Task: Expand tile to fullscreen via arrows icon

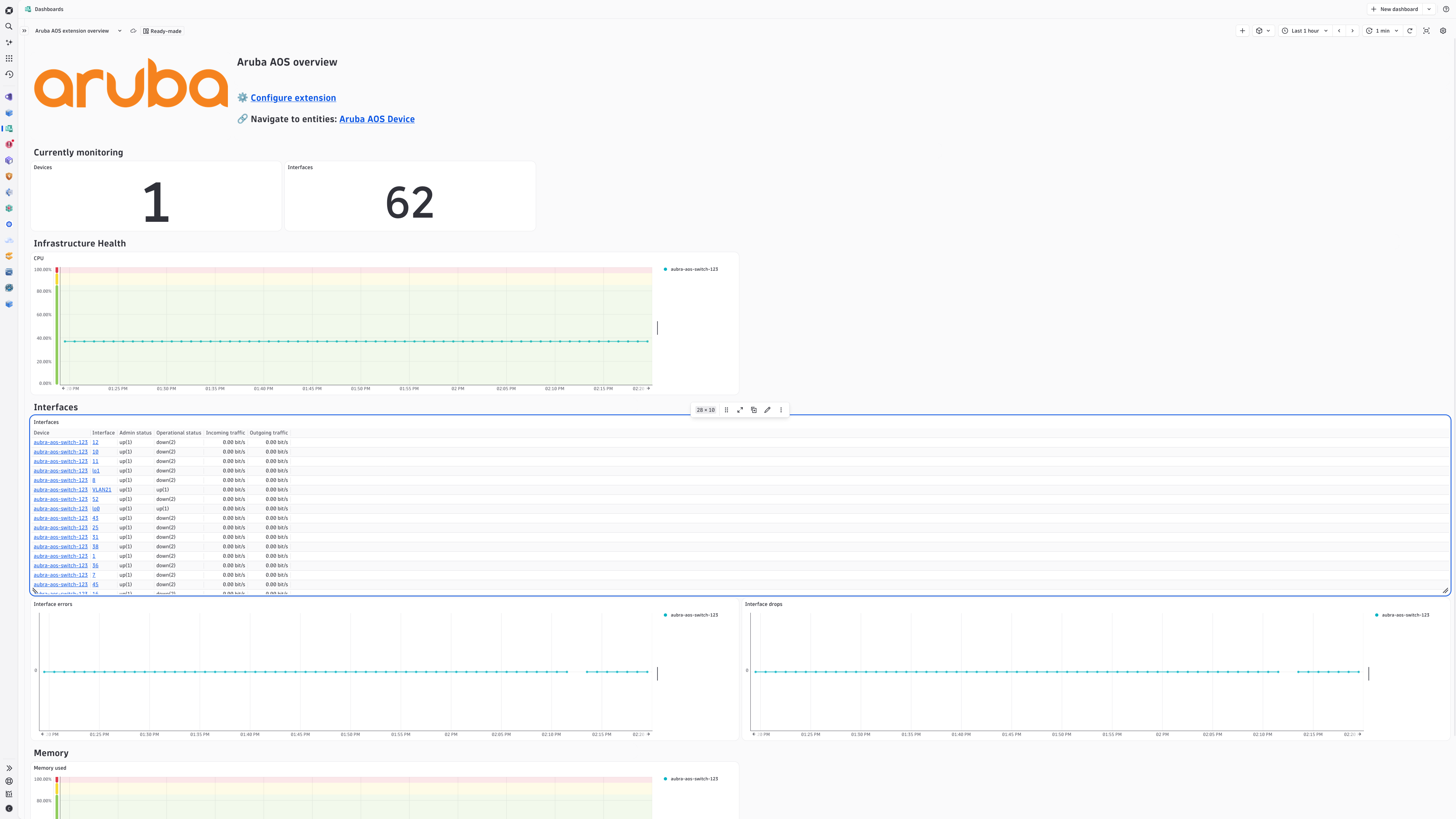Action: 740,410
